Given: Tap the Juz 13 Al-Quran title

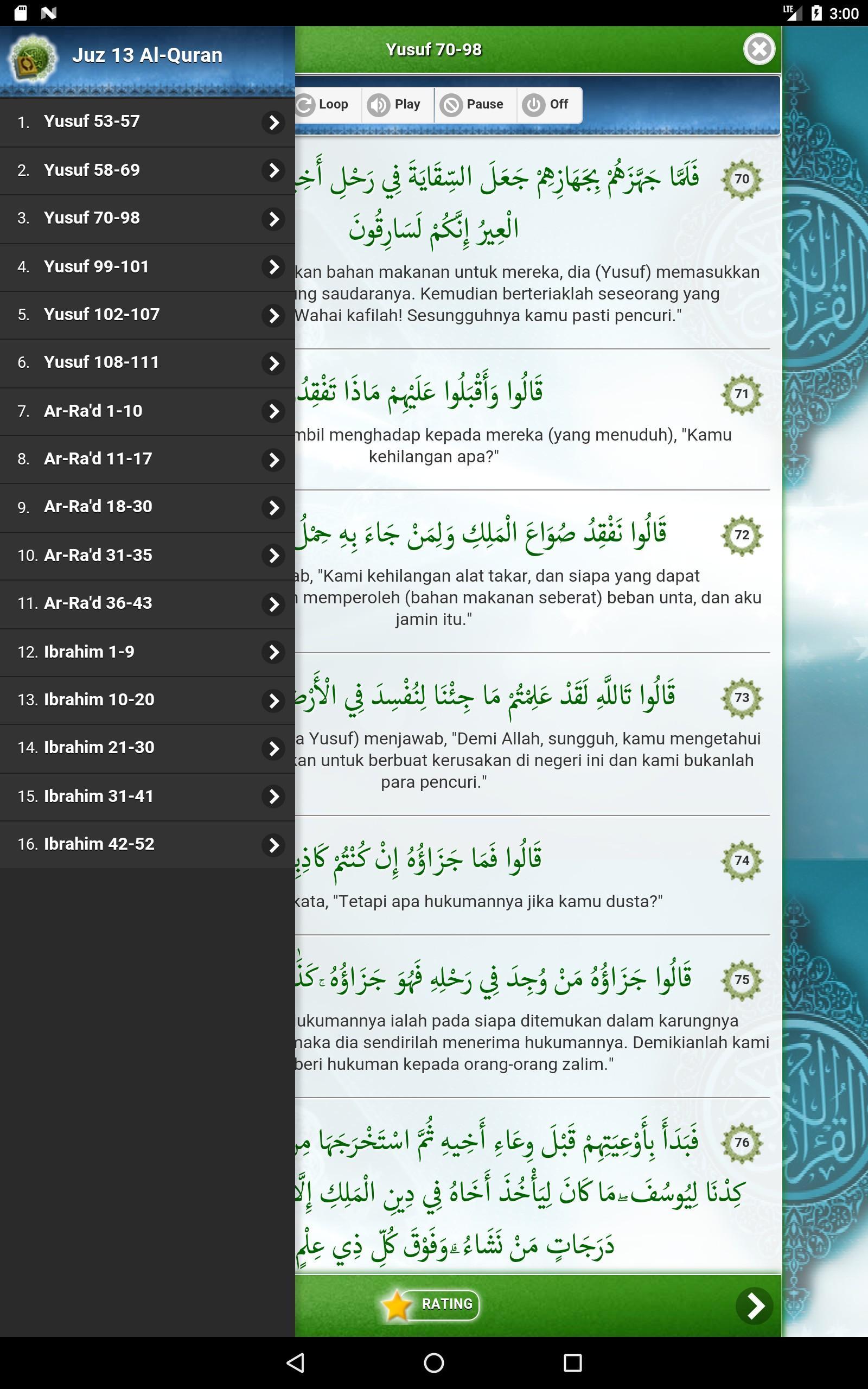Looking at the screenshot, I should click(147, 55).
